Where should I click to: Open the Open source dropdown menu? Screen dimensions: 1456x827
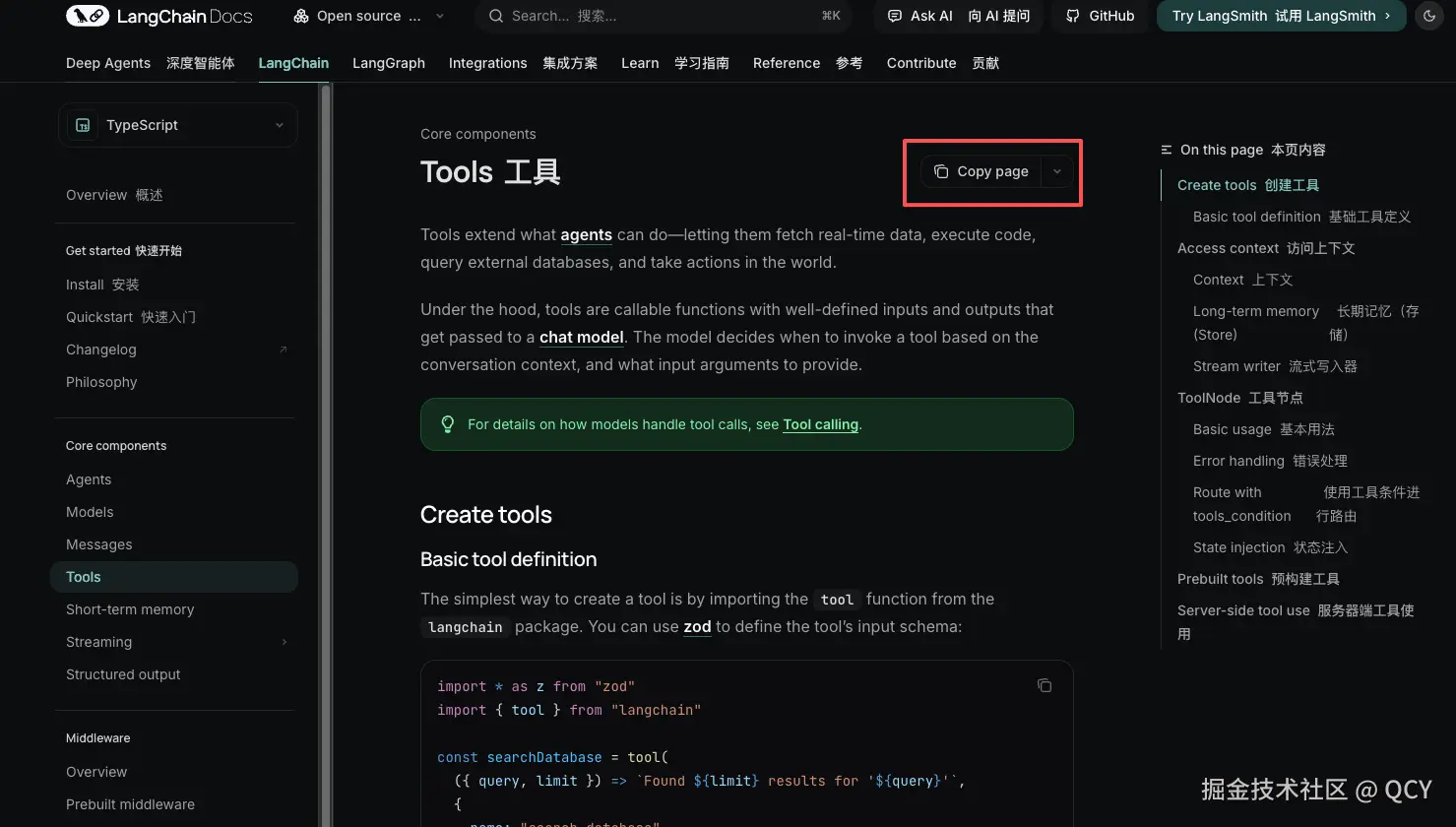[369, 16]
